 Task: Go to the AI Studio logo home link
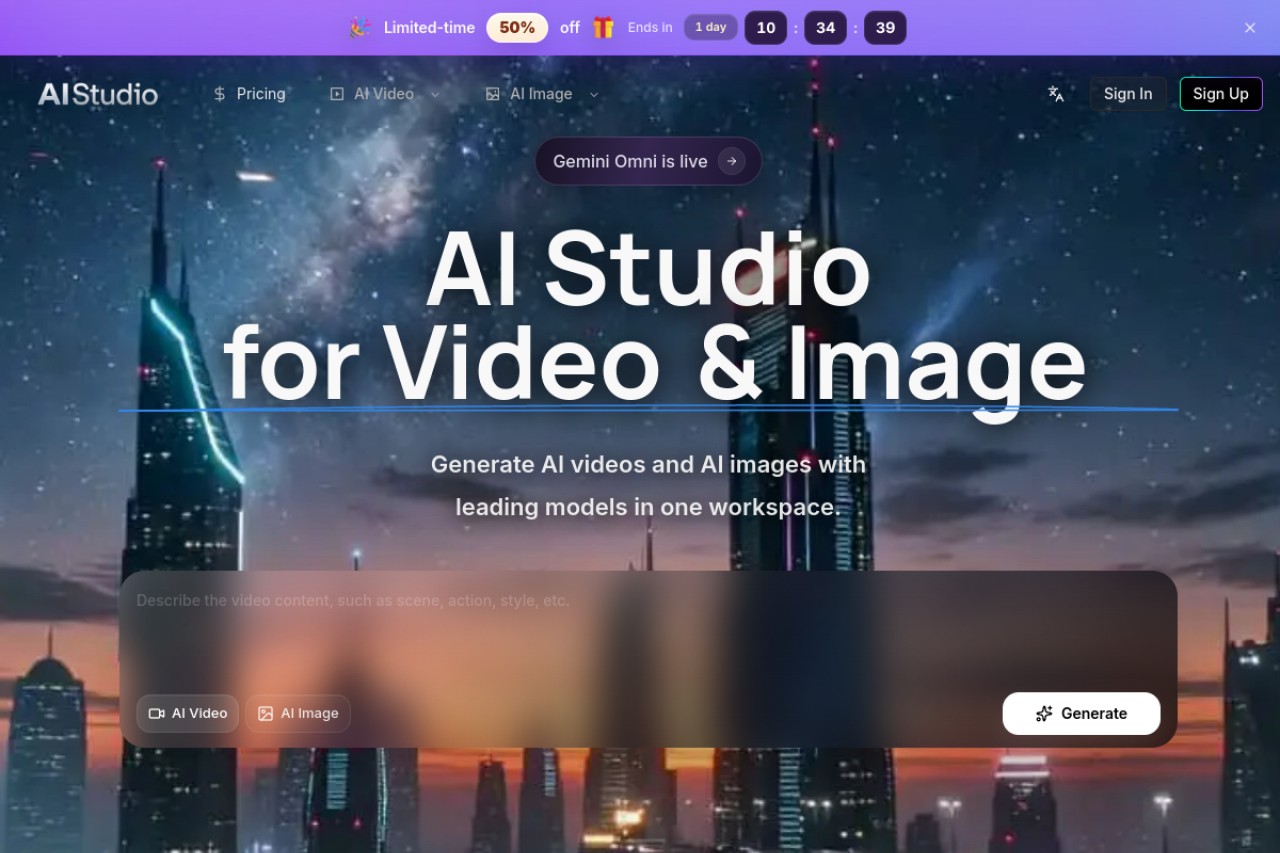pos(98,94)
